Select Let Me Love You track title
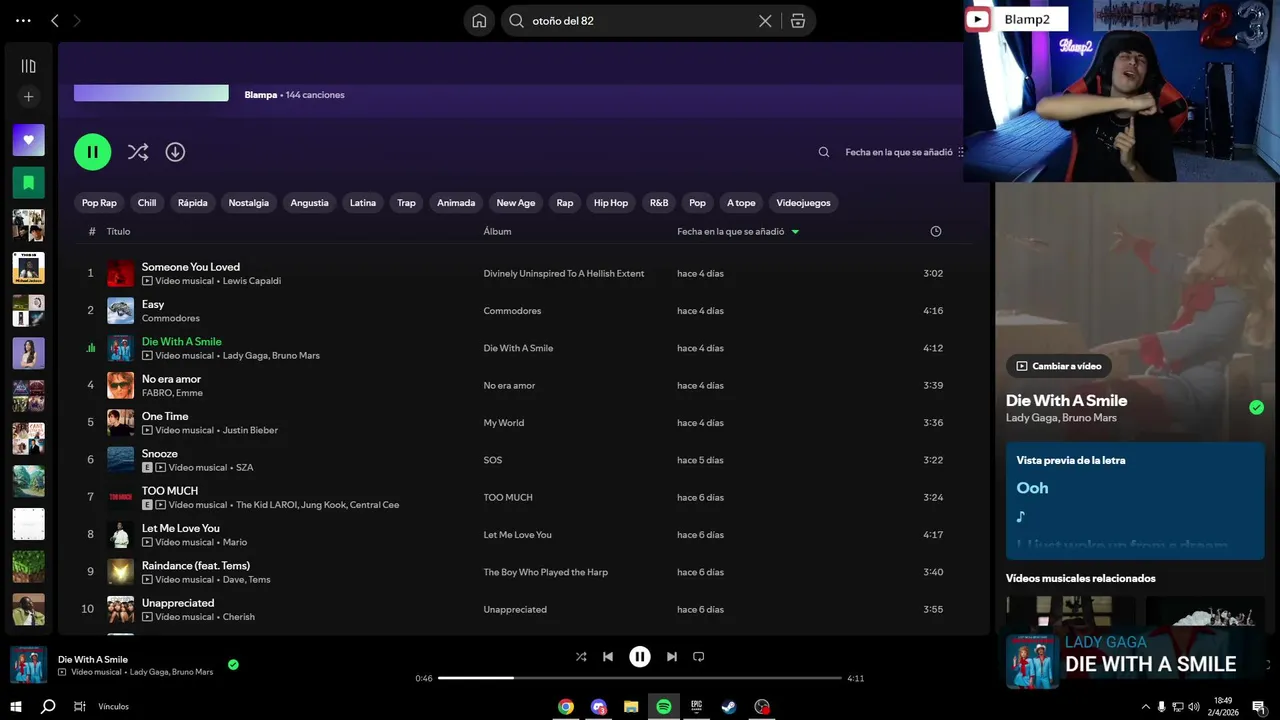The image size is (1280, 720). coord(181,528)
